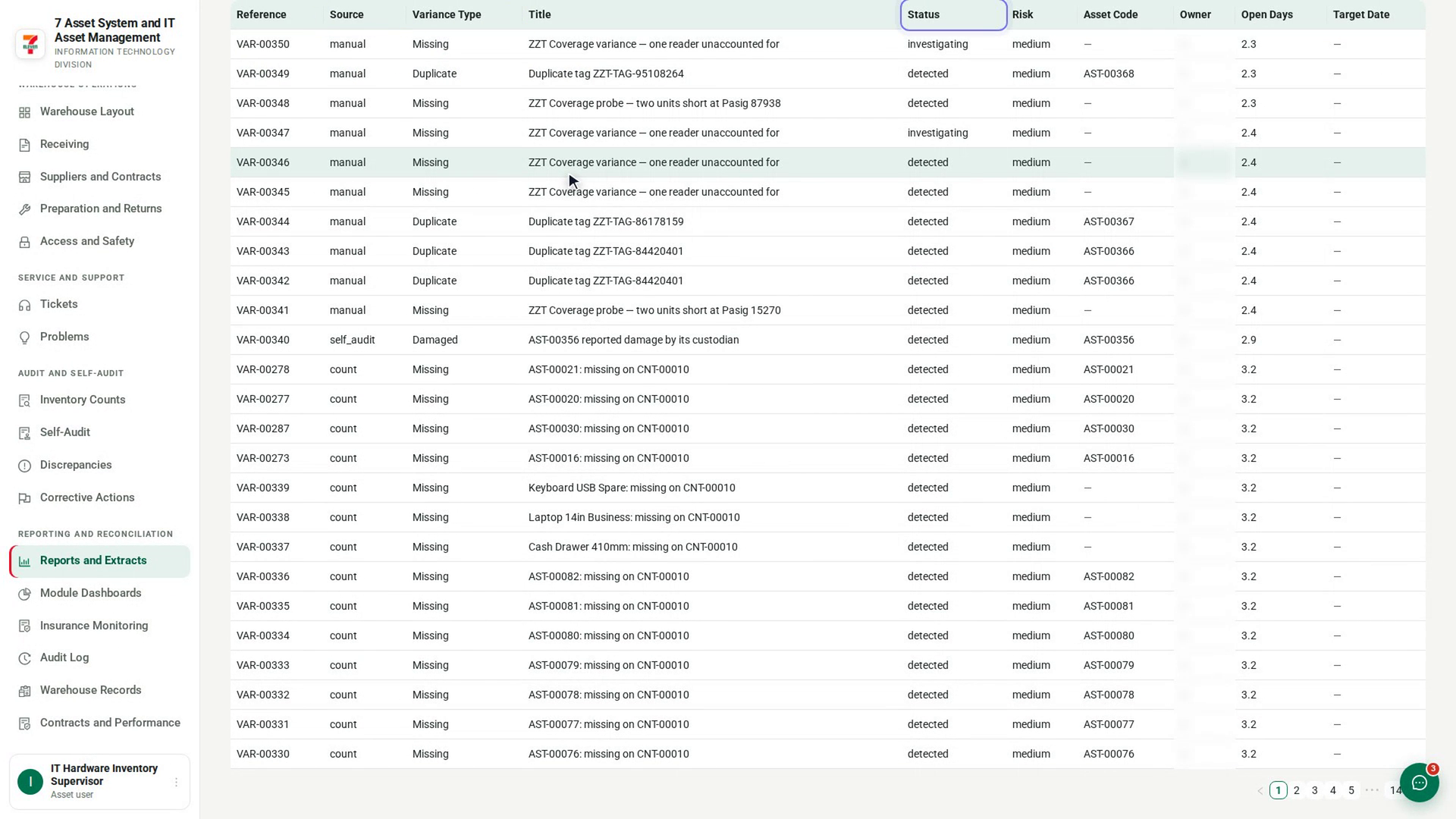Image resolution: width=1456 pixels, height=819 pixels.
Task: Click Reports and Extracts chart icon
Action: point(24,561)
